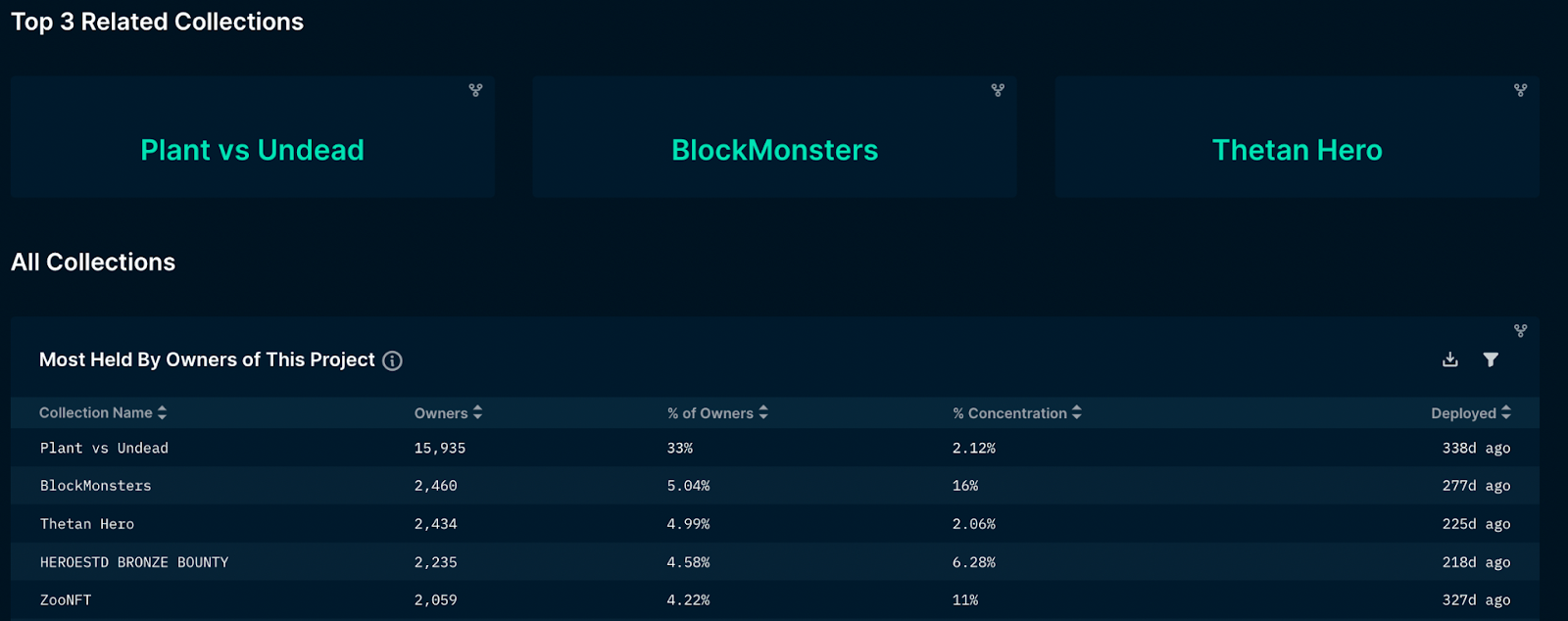Sort table by Deployed column
Image resolution: width=1568 pixels, height=621 pixels.
coord(1471,412)
